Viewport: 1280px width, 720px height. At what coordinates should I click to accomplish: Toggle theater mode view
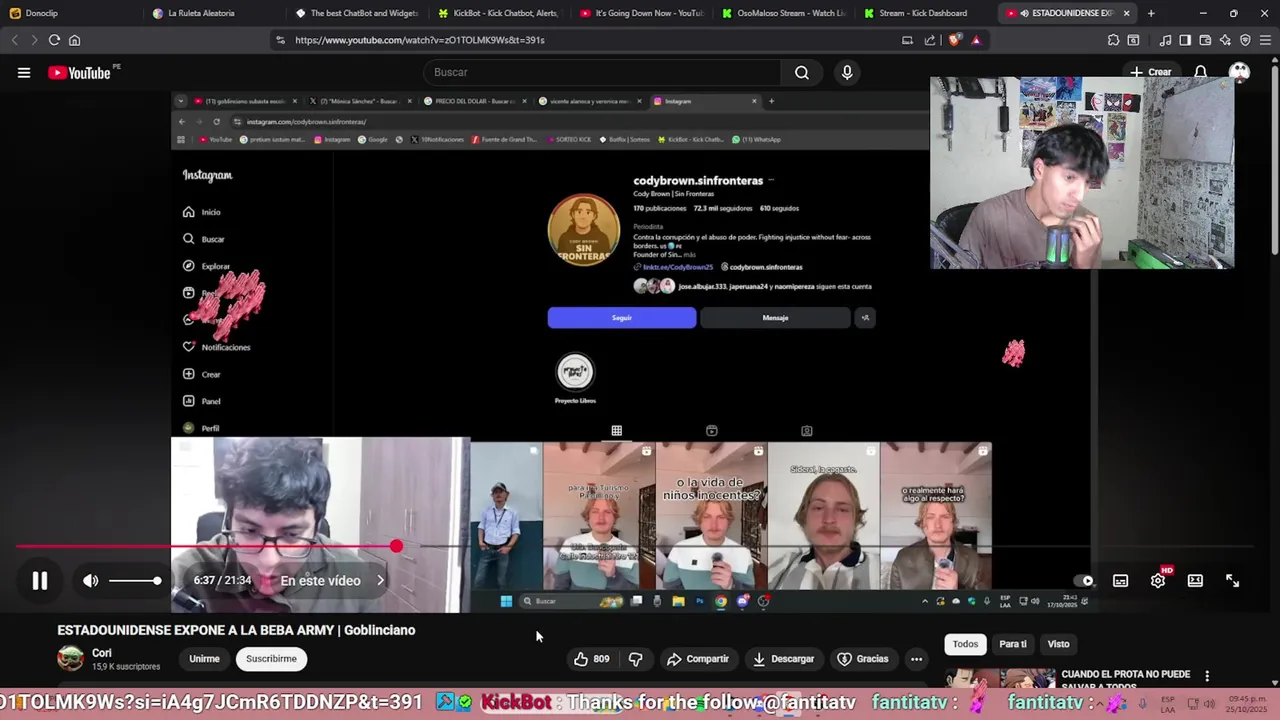pyautogui.click(x=1195, y=581)
